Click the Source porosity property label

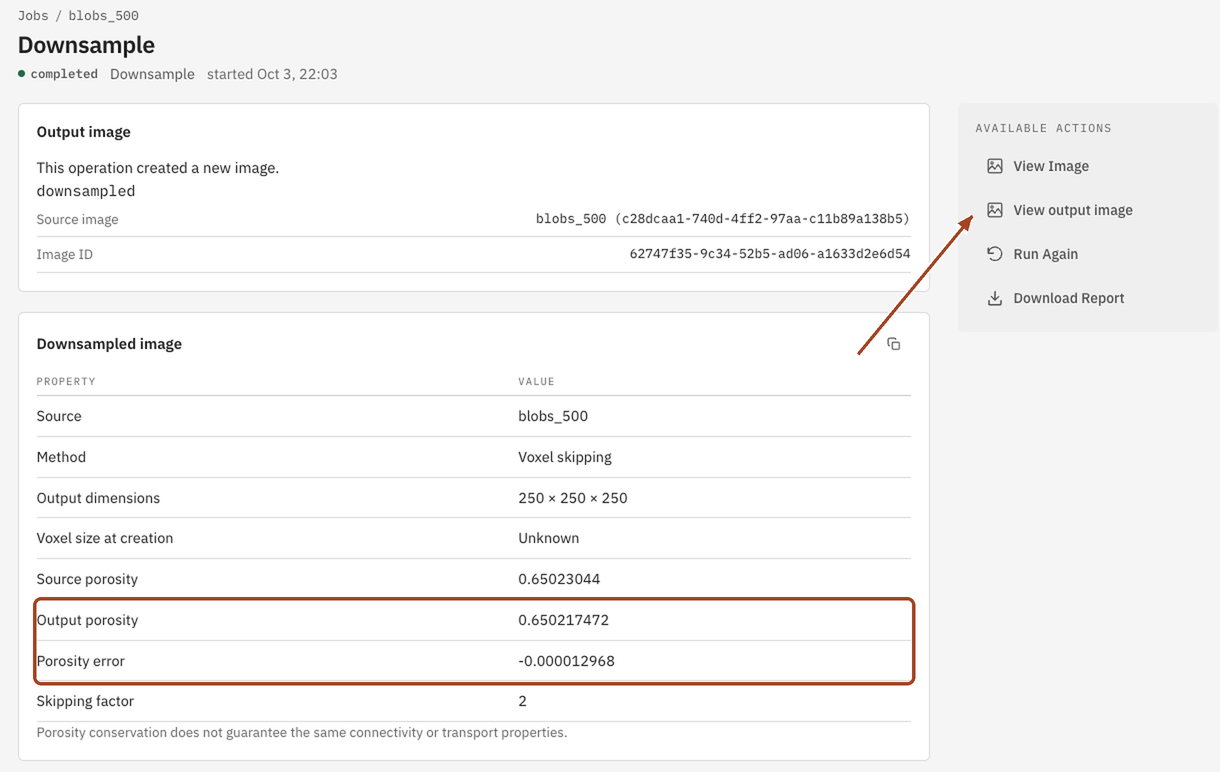(87, 579)
